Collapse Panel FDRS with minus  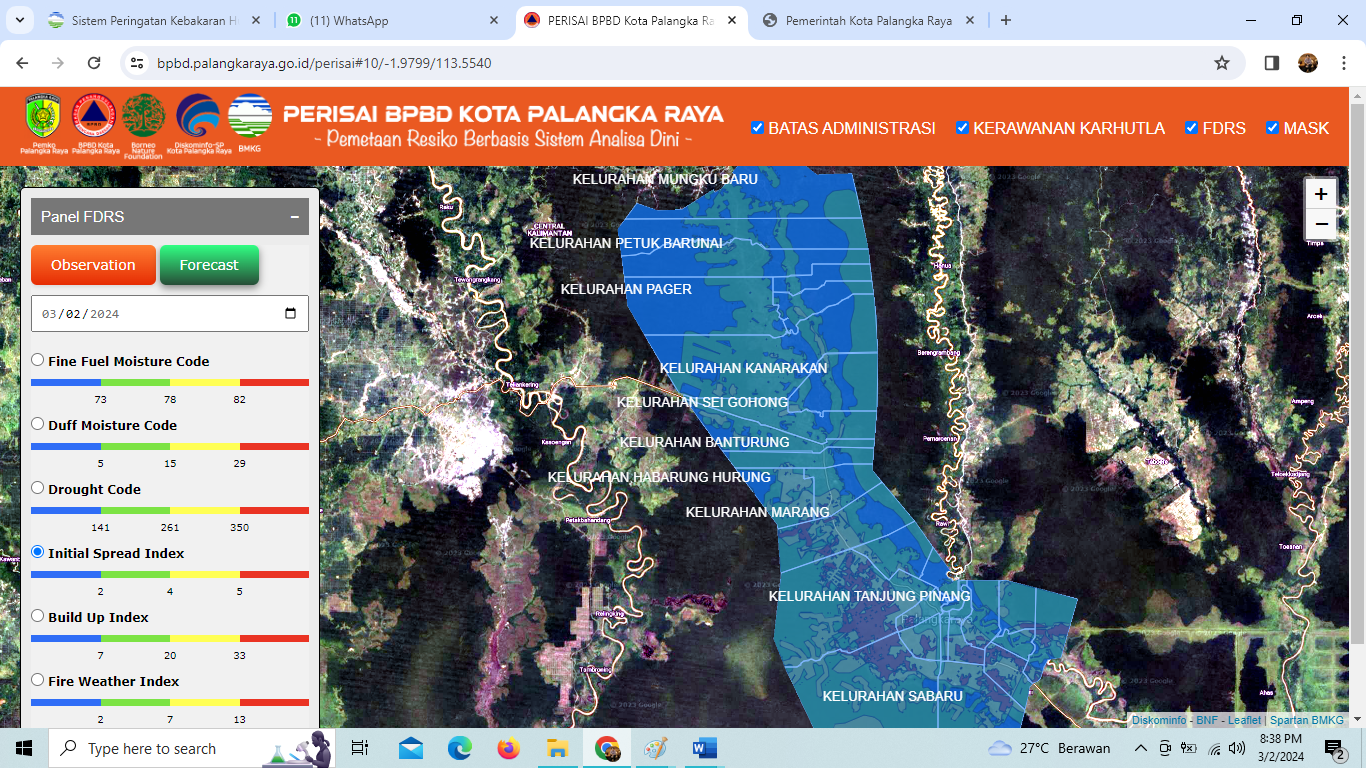(x=295, y=217)
